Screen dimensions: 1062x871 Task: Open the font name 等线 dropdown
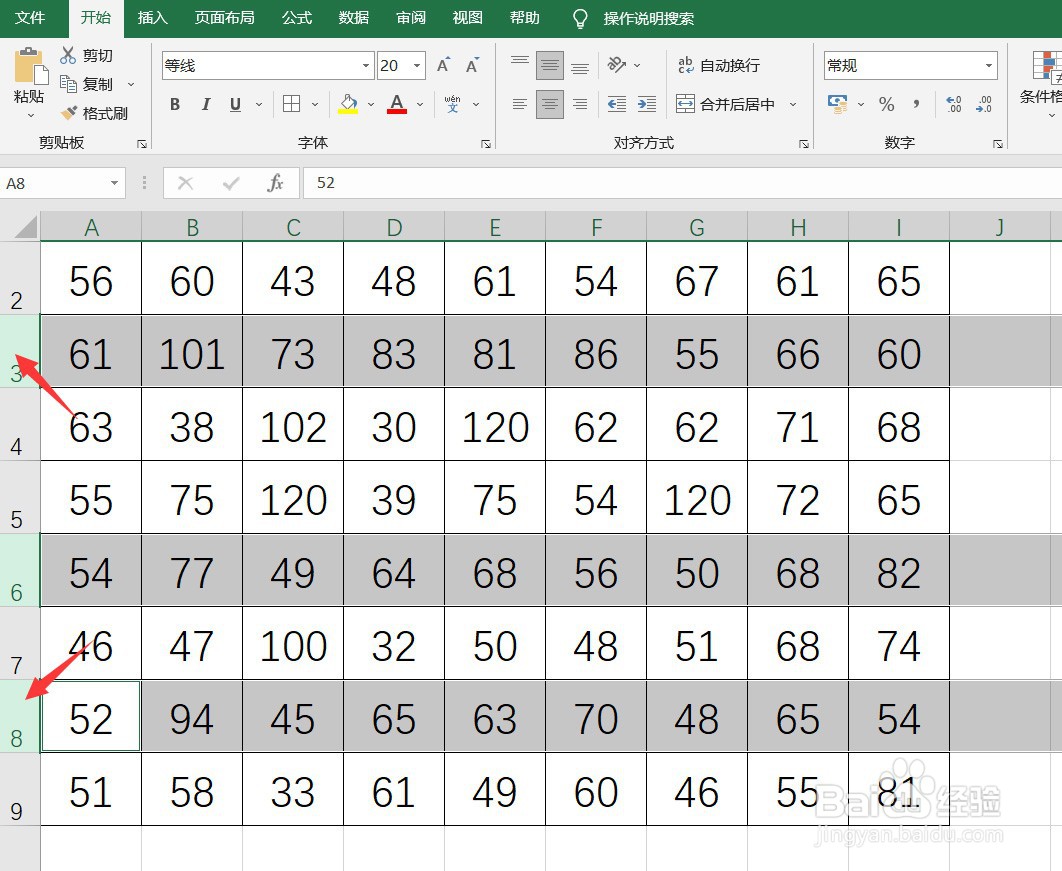366,66
